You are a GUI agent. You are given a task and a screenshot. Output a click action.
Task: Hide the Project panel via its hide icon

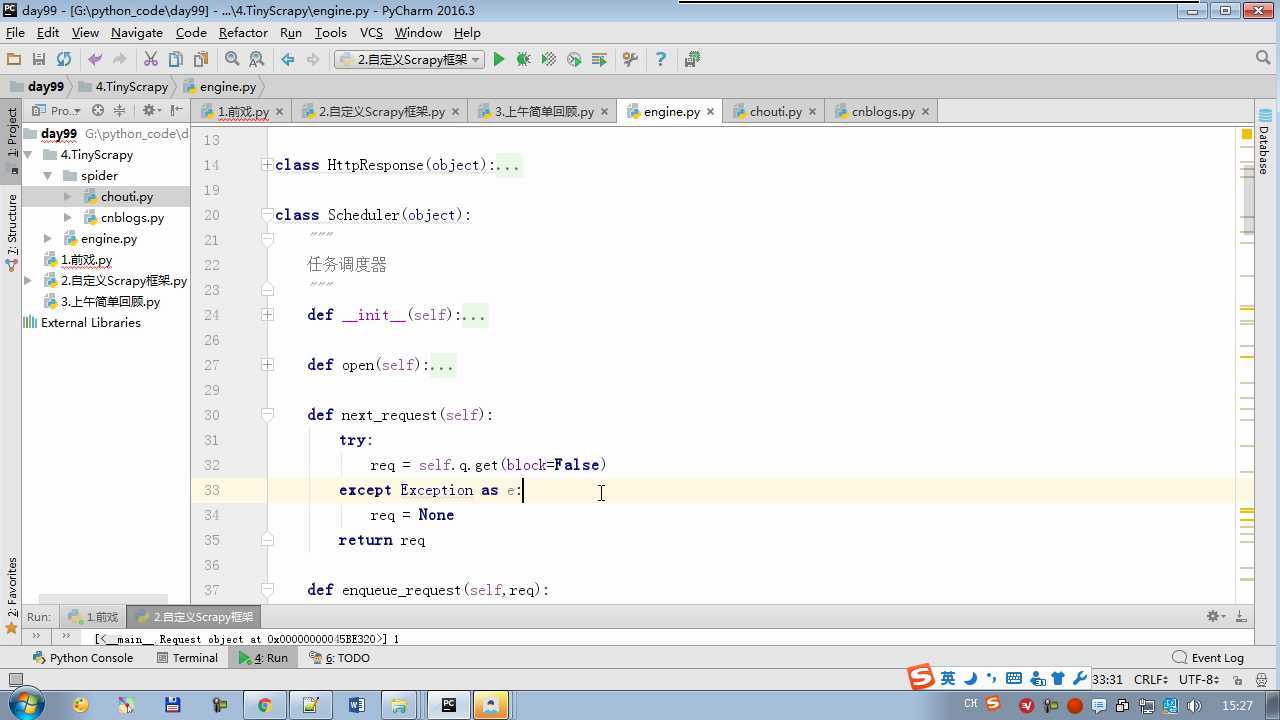[x=176, y=111]
